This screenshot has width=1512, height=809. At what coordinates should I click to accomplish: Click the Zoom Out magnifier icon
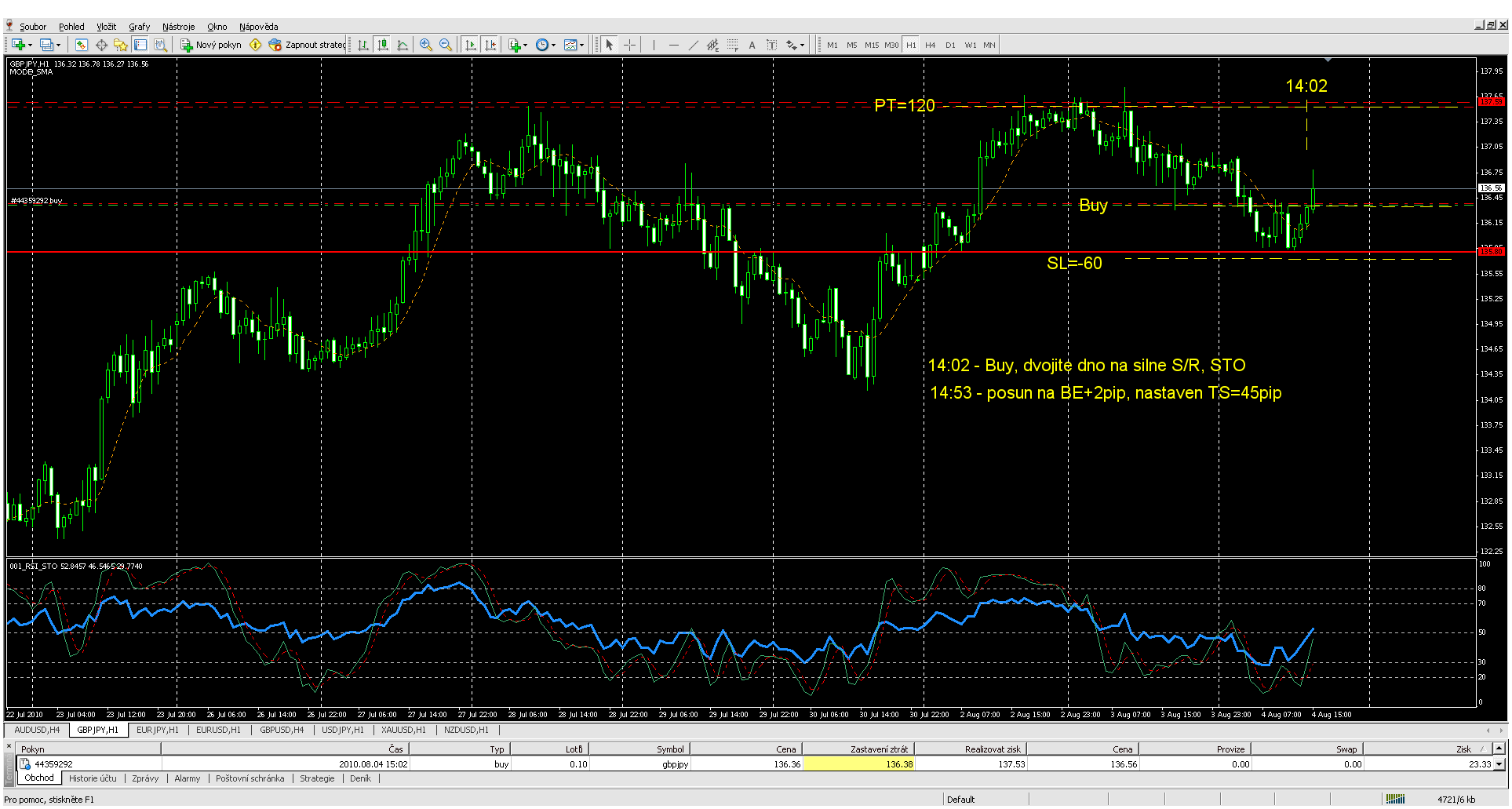click(446, 45)
